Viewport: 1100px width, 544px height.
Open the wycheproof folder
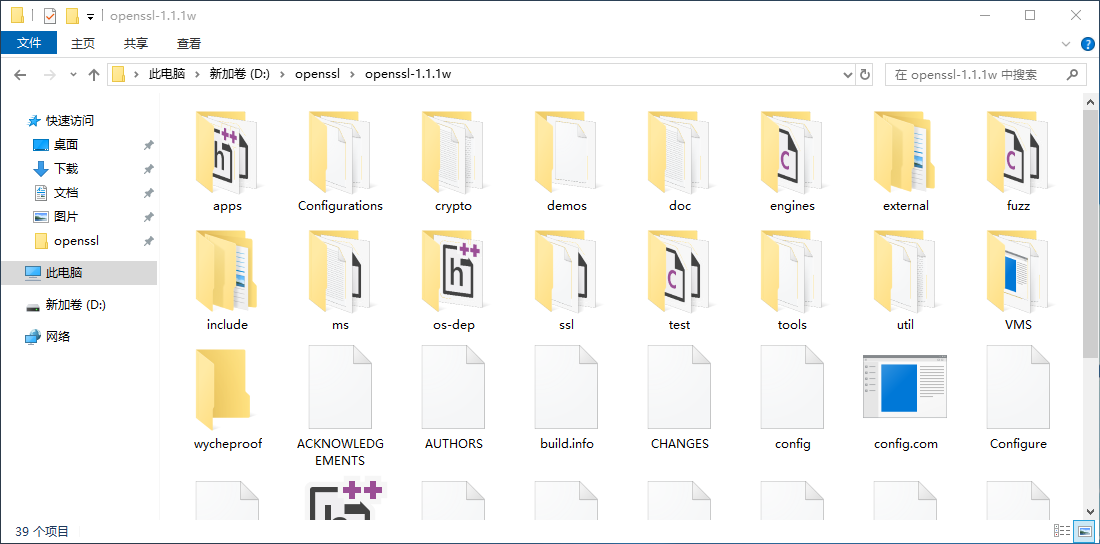click(227, 395)
